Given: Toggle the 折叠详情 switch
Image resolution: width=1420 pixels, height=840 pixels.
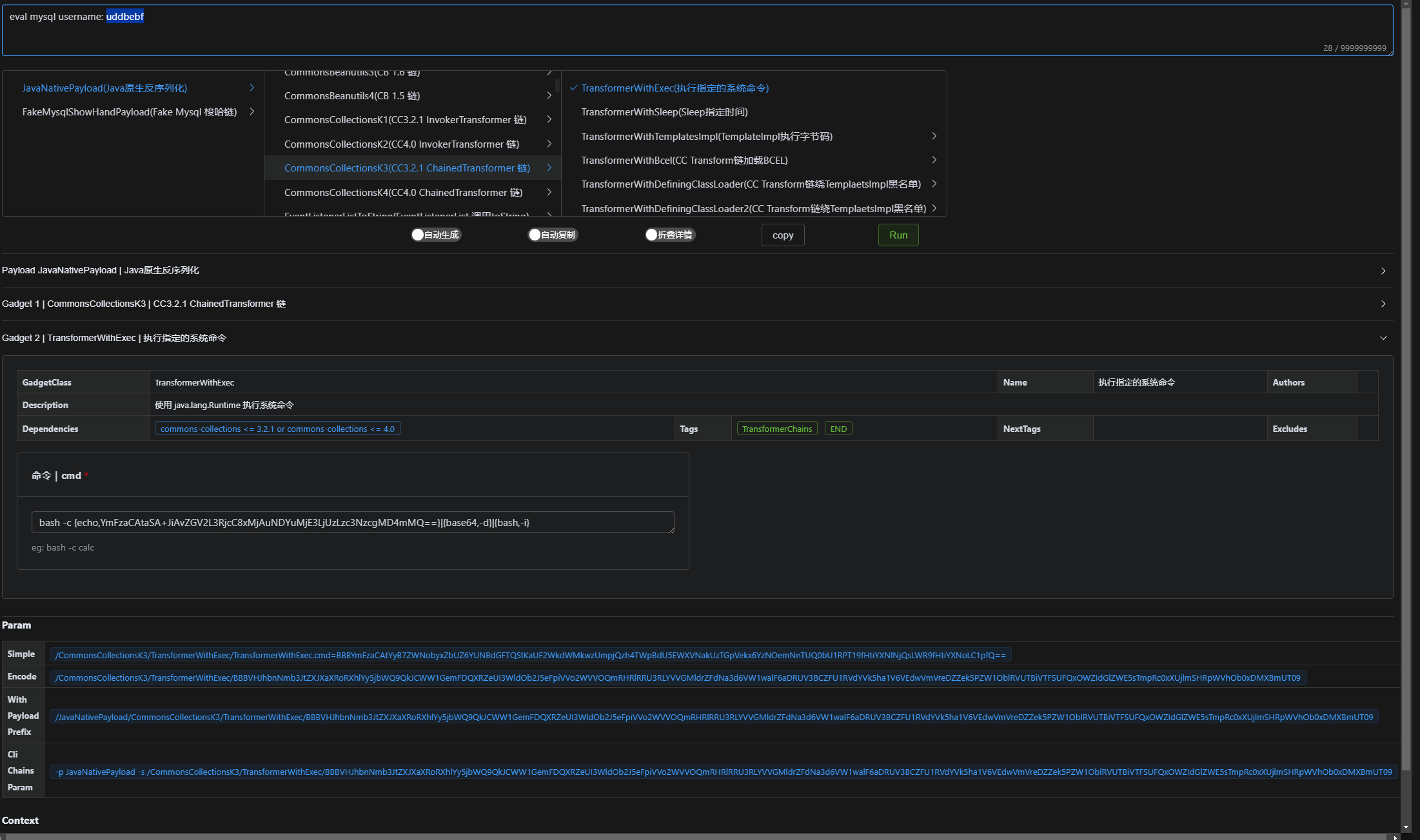Looking at the screenshot, I should (670, 235).
